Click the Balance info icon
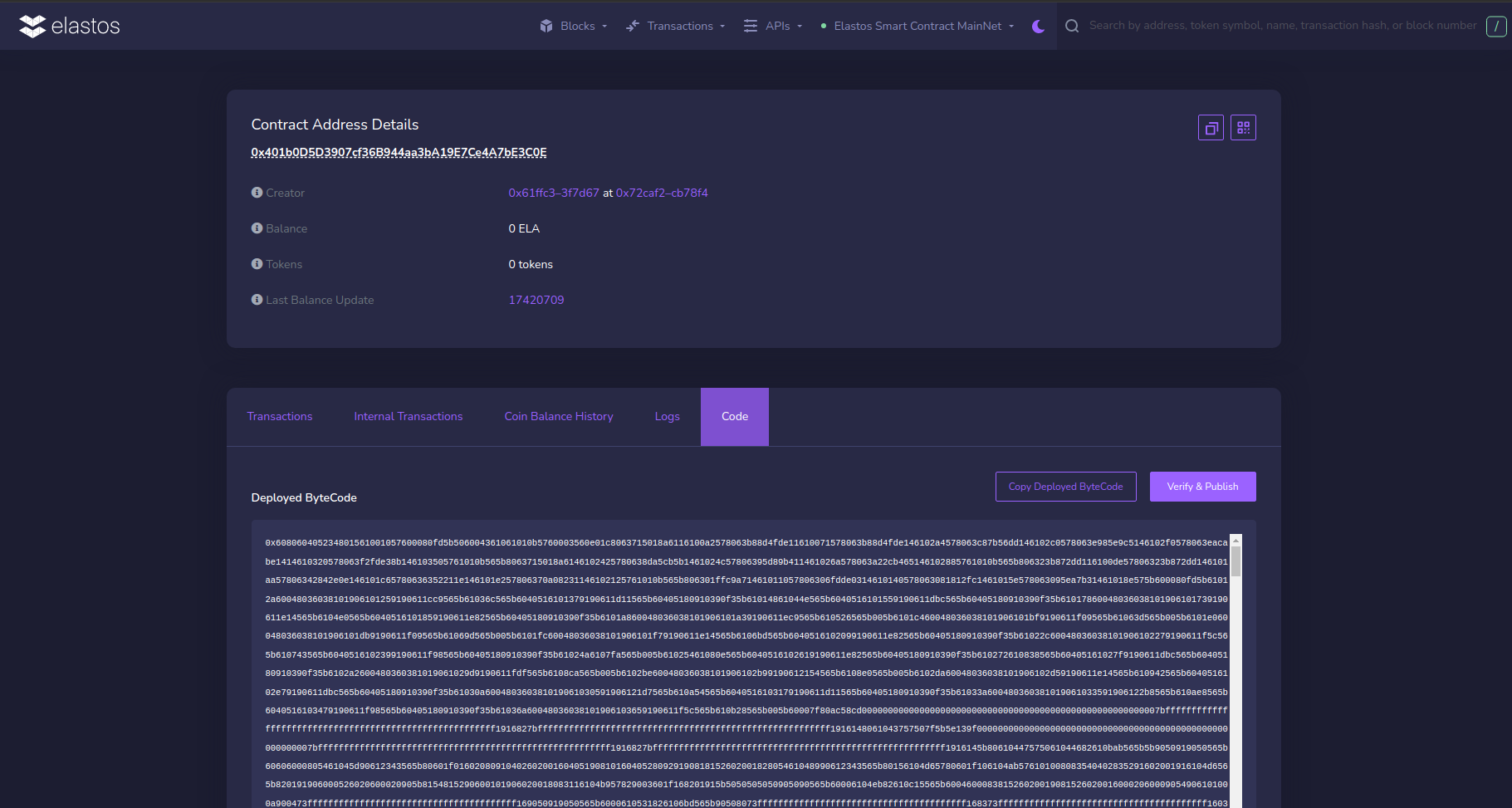Viewport: 1512px width, 808px height. (x=257, y=228)
